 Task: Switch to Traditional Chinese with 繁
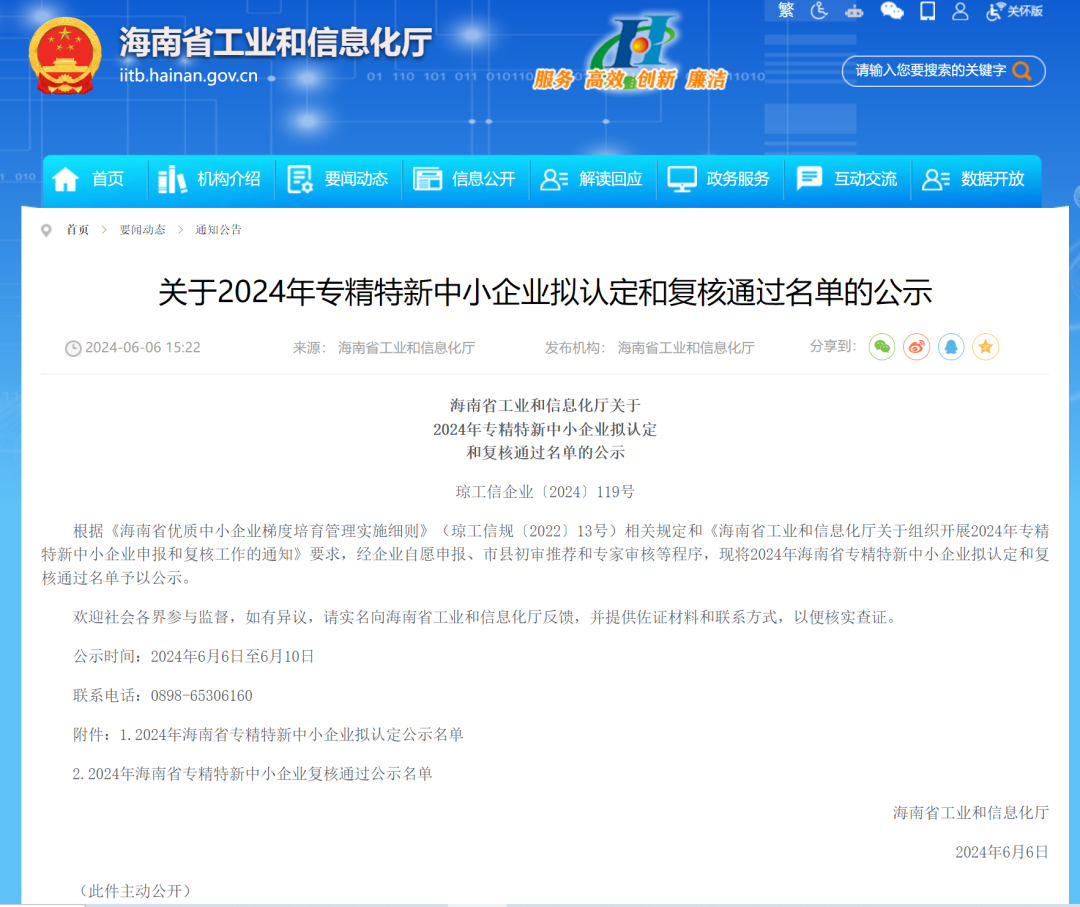785,10
